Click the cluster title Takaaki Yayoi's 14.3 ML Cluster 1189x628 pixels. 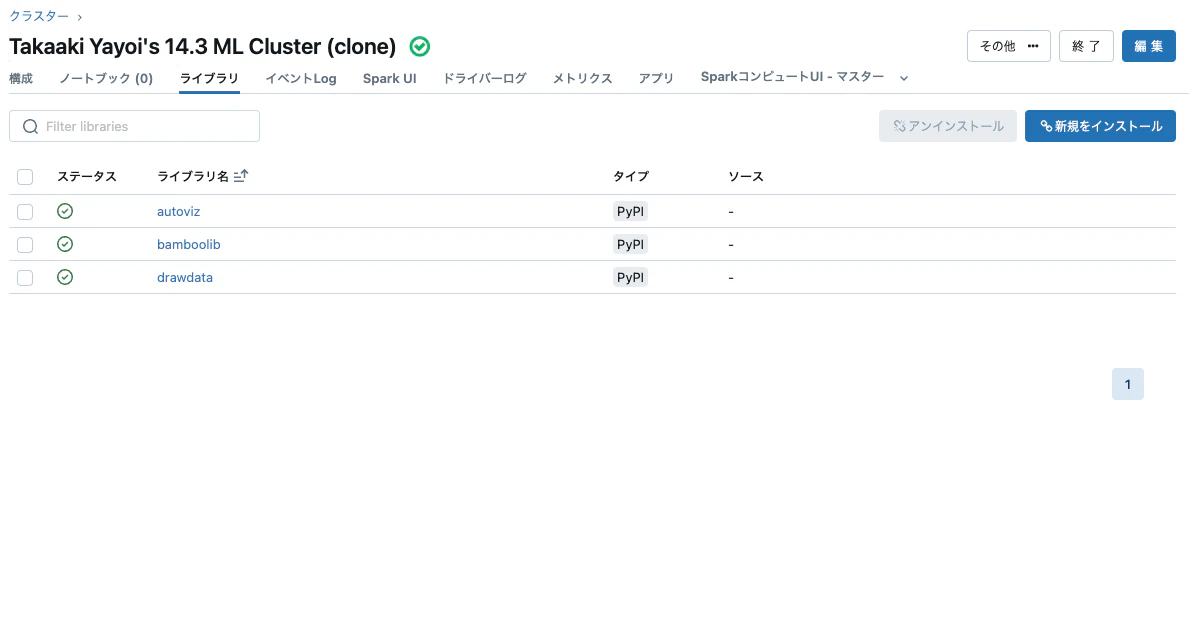tap(202, 46)
